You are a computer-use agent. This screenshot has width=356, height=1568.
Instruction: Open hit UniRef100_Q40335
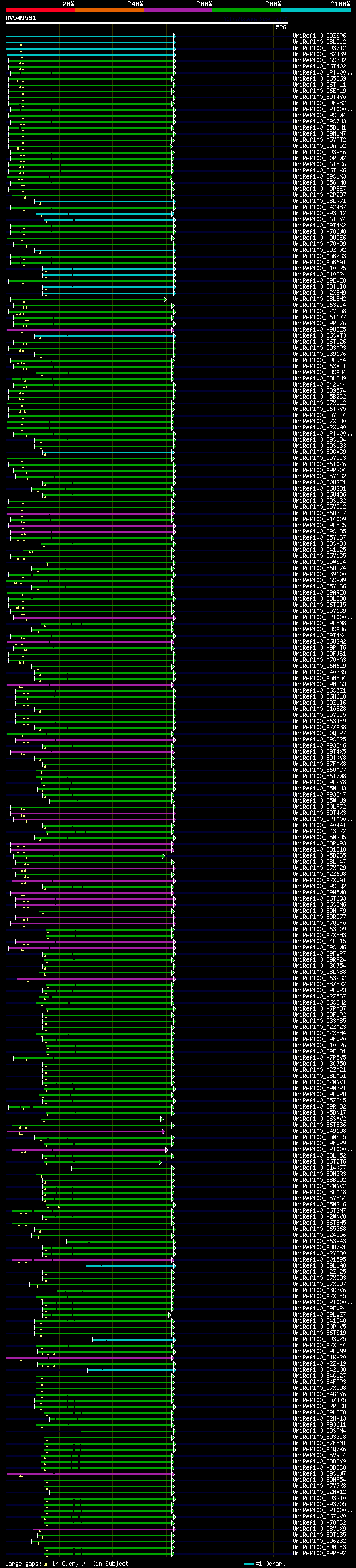tap(319, 672)
